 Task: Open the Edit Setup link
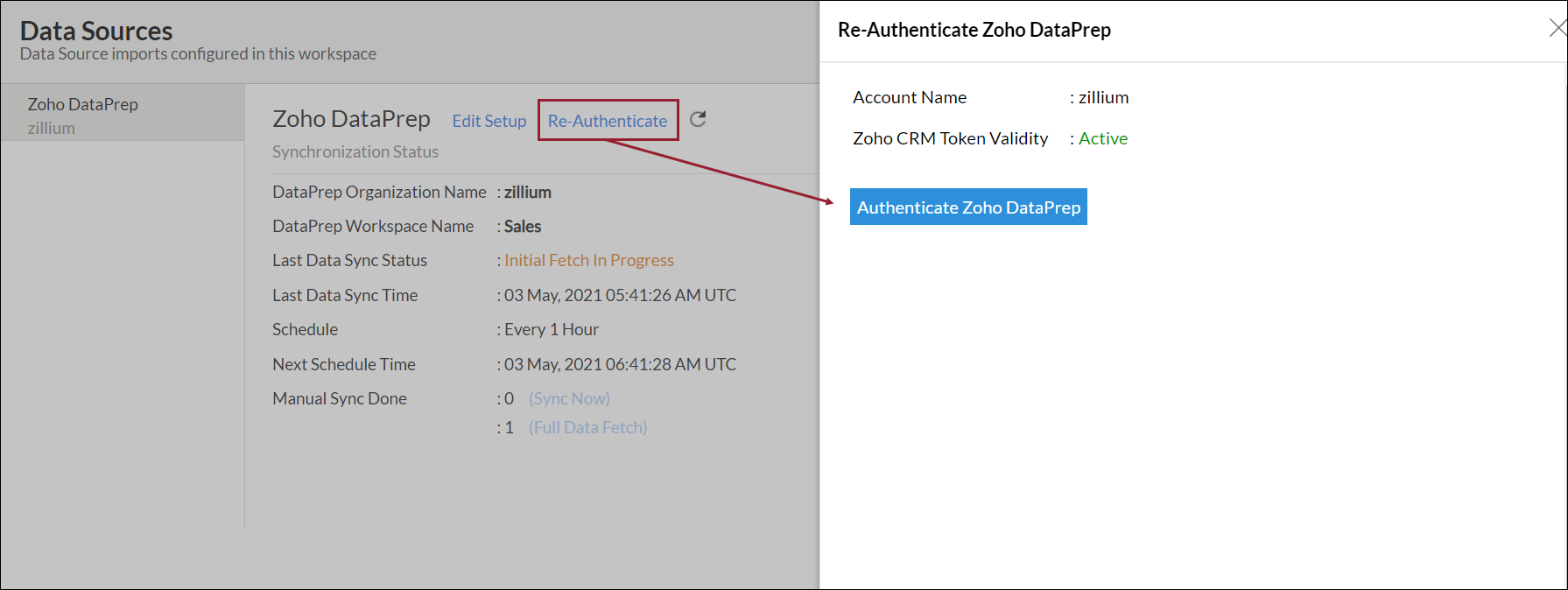click(x=489, y=121)
